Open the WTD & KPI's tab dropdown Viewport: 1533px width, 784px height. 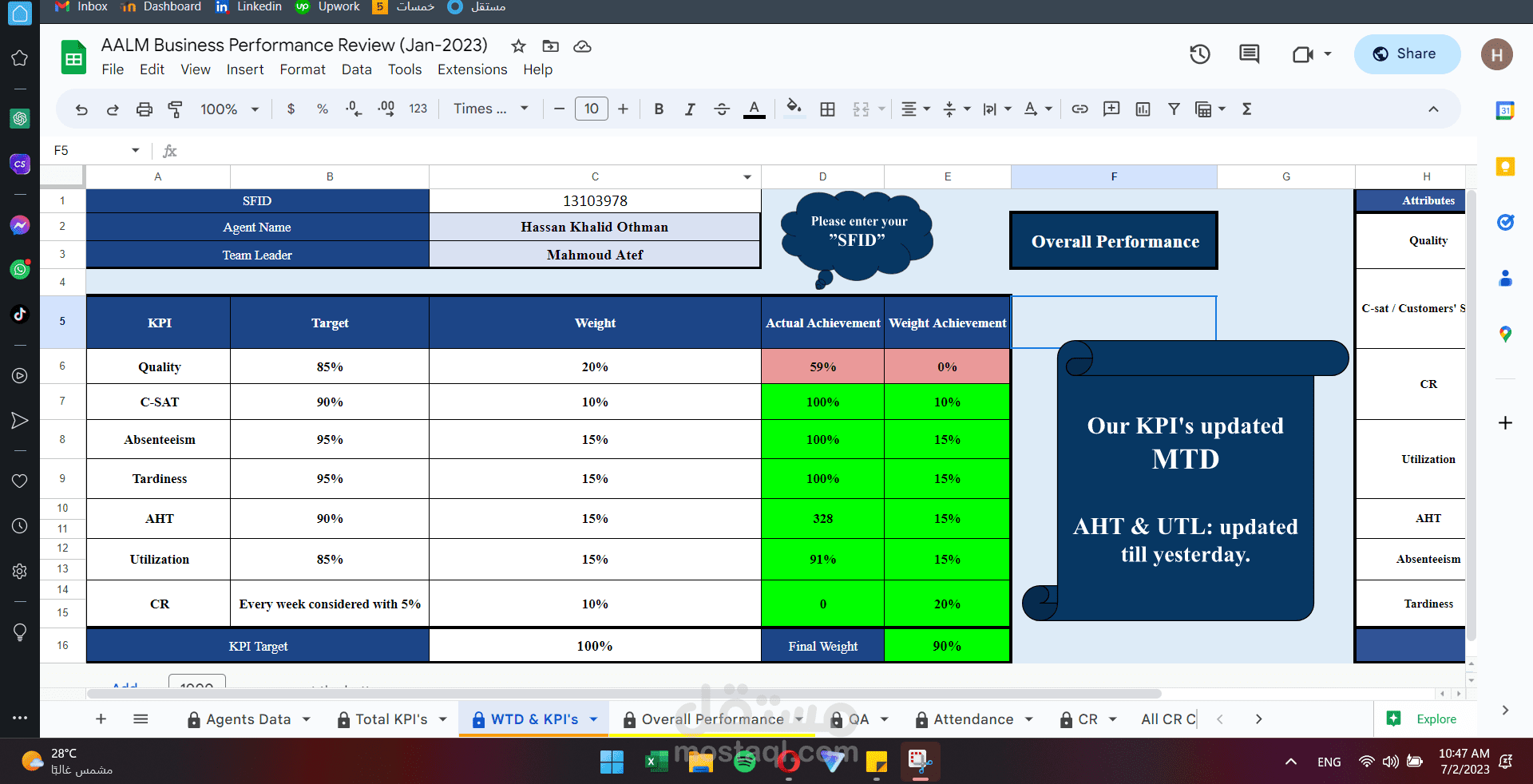[594, 719]
